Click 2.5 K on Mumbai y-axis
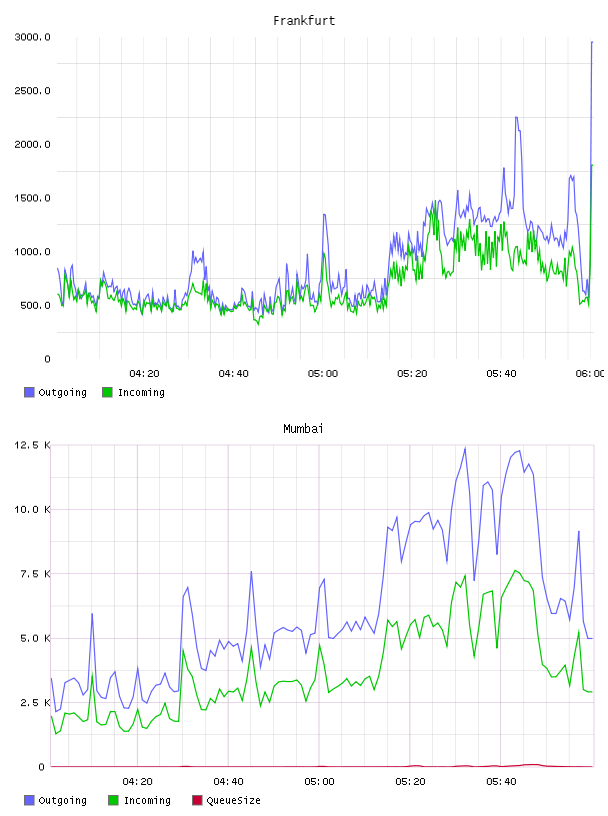608x816 pixels. pos(35,703)
